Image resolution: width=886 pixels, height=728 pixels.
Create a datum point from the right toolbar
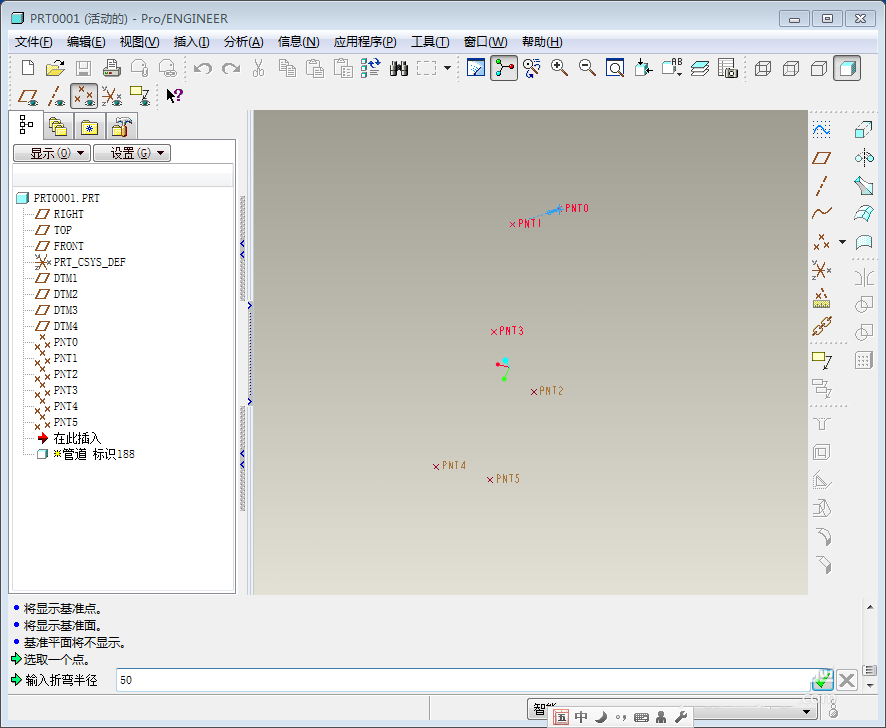click(822, 242)
